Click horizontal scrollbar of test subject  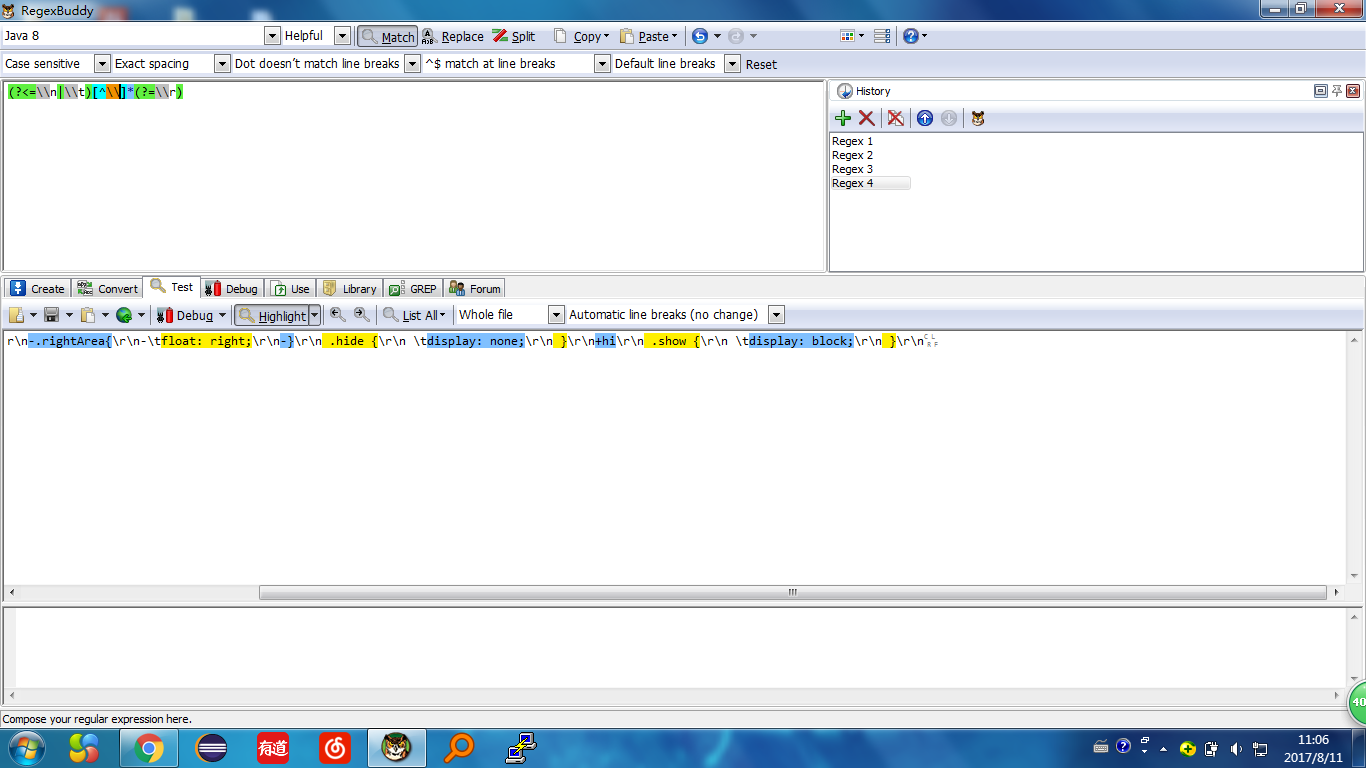click(x=792, y=592)
